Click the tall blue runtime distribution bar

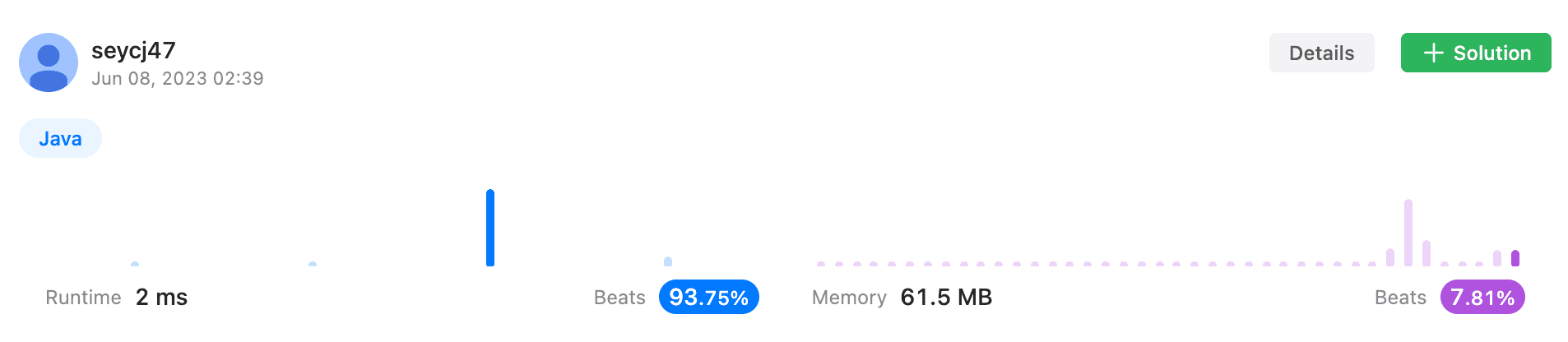point(490,228)
